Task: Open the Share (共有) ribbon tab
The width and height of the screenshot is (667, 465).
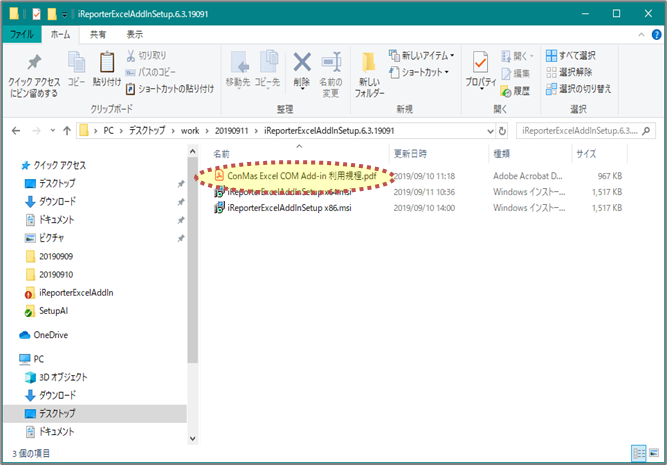Action: 99,34
